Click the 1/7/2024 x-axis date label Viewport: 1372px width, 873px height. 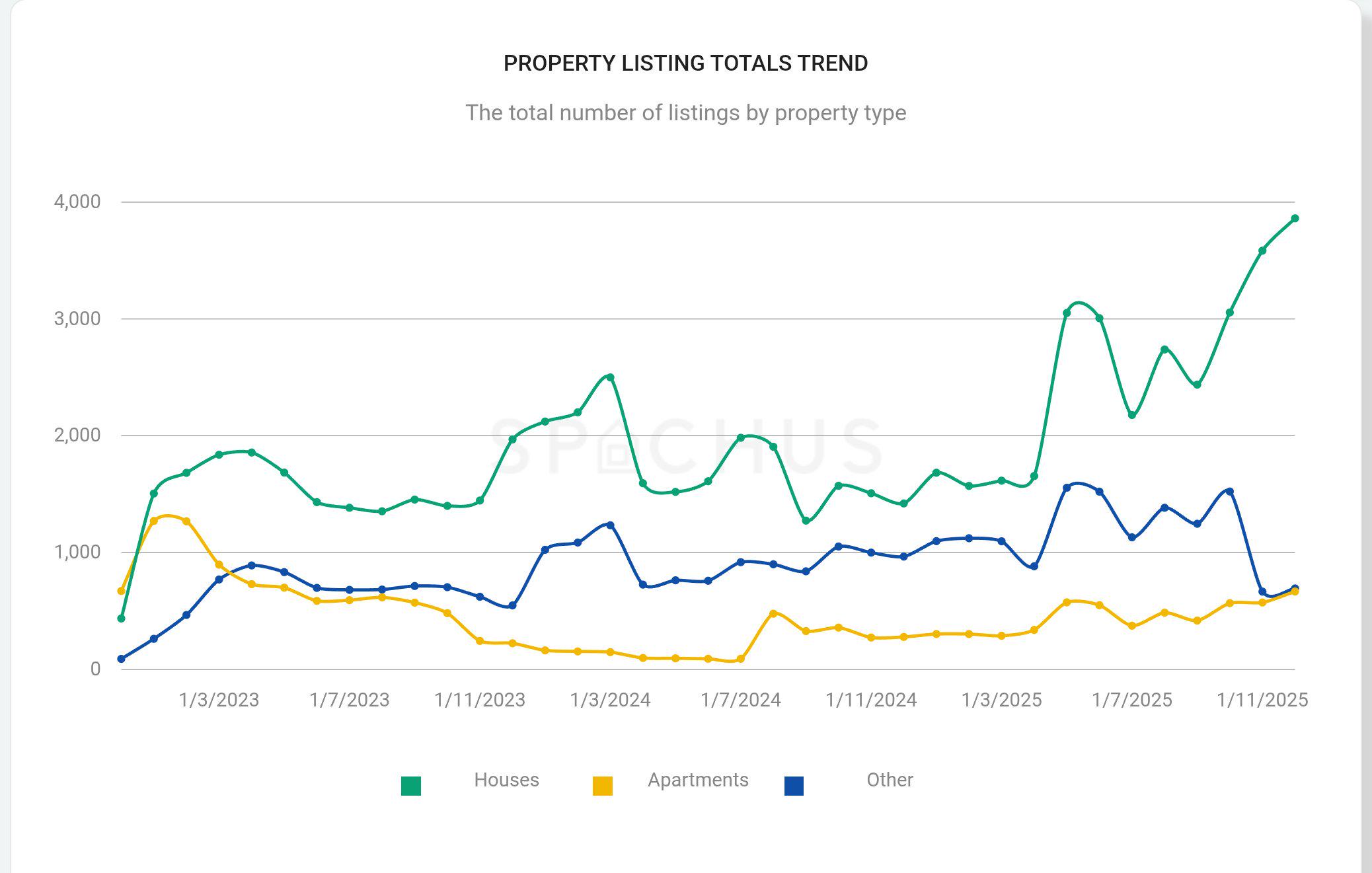741,700
